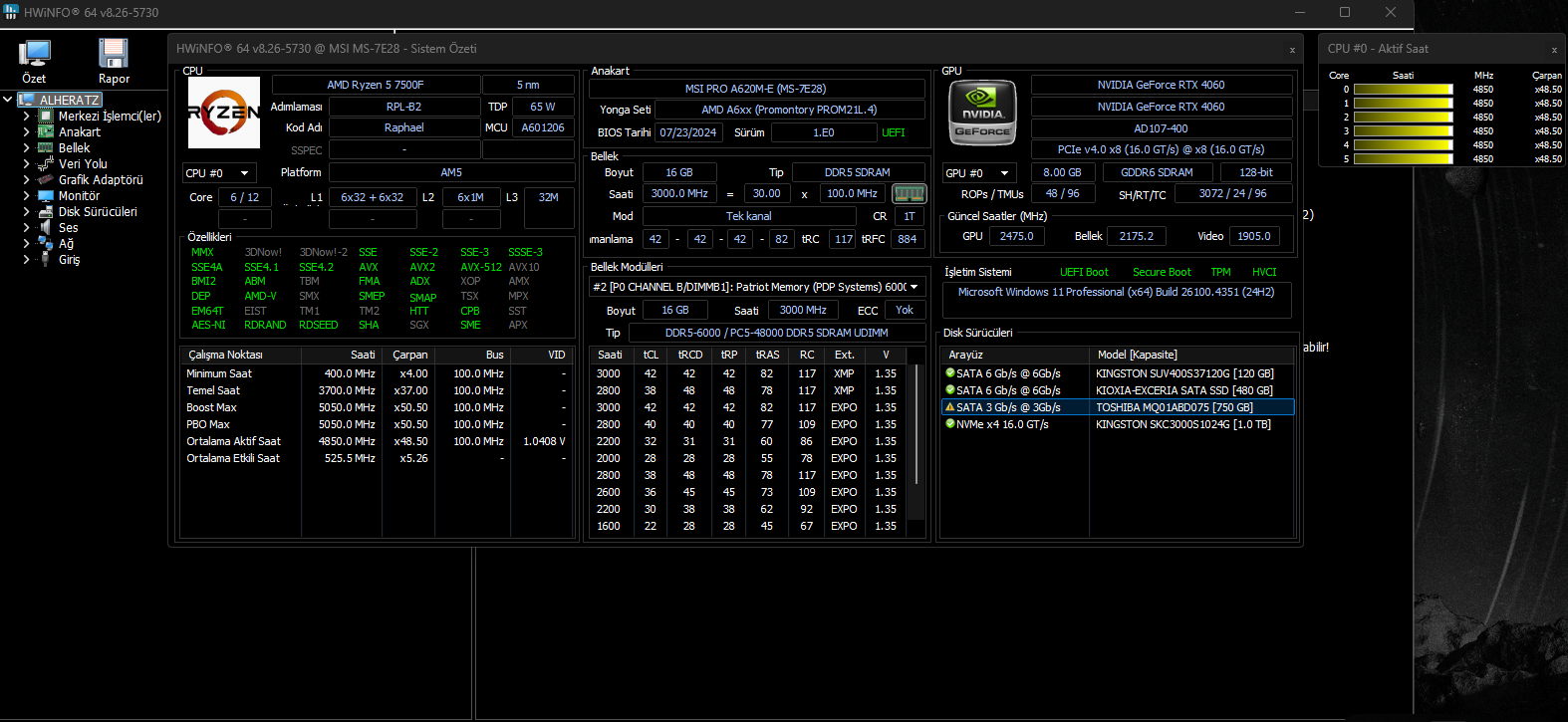Screen dimensions: 1568x722
Task: Close the CPU #0 Aktif Saat window
Action: pyautogui.click(x=1554, y=49)
